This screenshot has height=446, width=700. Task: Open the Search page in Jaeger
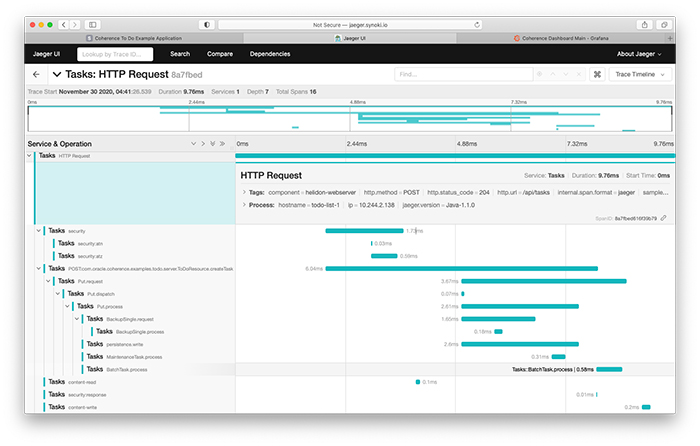point(180,54)
